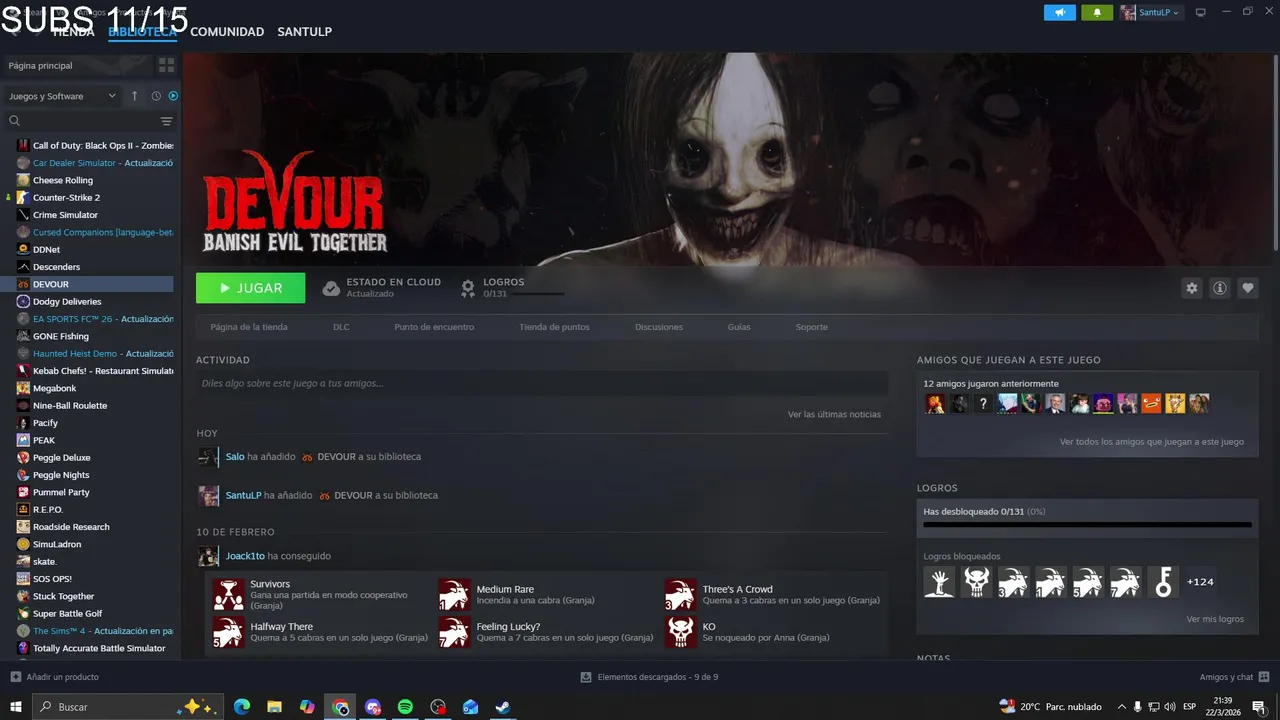Click Ver las últimas noticias link
1280x720 pixels.
834,414
